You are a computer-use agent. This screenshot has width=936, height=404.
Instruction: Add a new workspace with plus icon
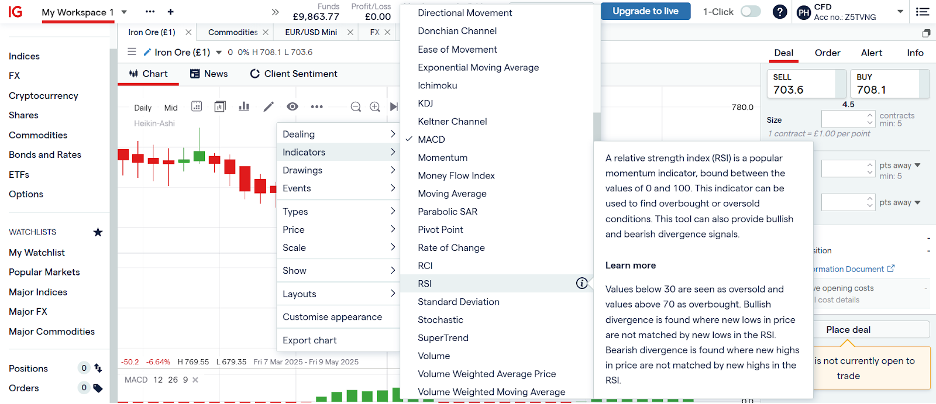click(x=171, y=12)
